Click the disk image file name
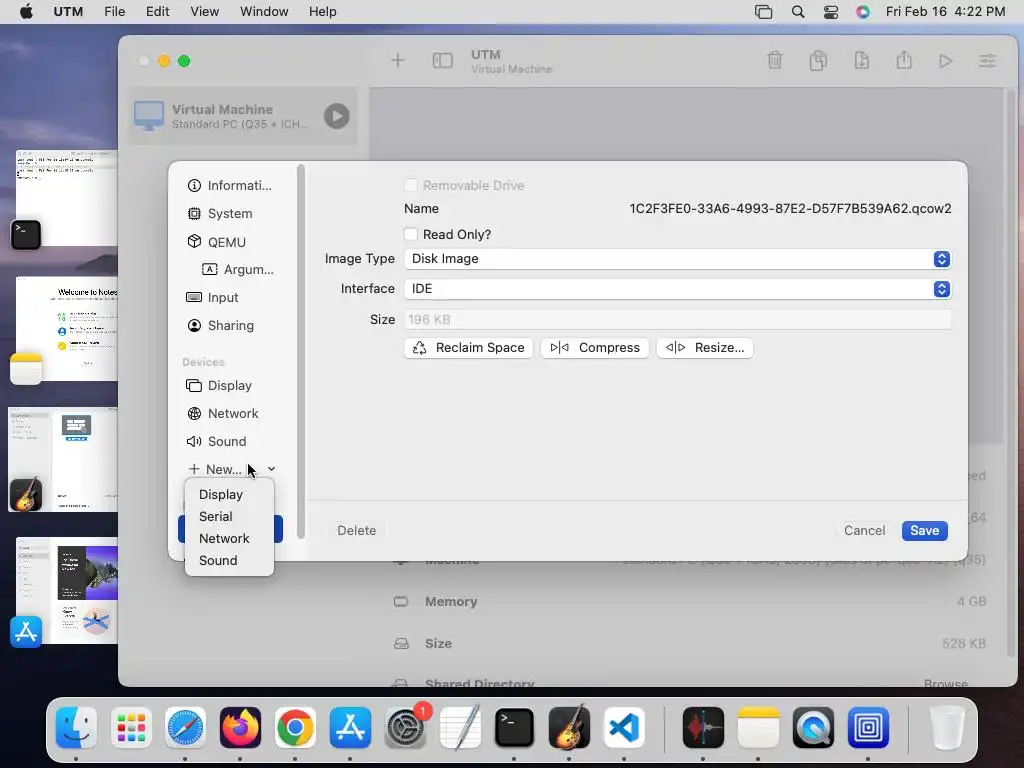Screen dimensions: 1024x768 pos(790,208)
